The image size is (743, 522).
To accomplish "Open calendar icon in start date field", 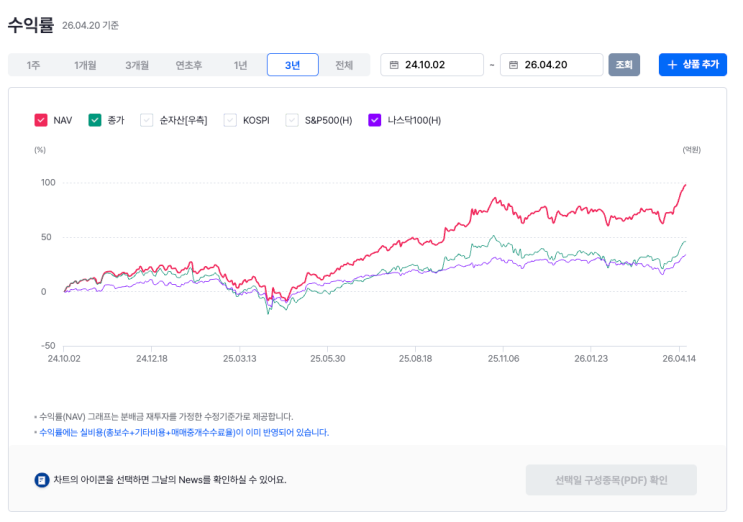I will pyautogui.click(x=394, y=65).
